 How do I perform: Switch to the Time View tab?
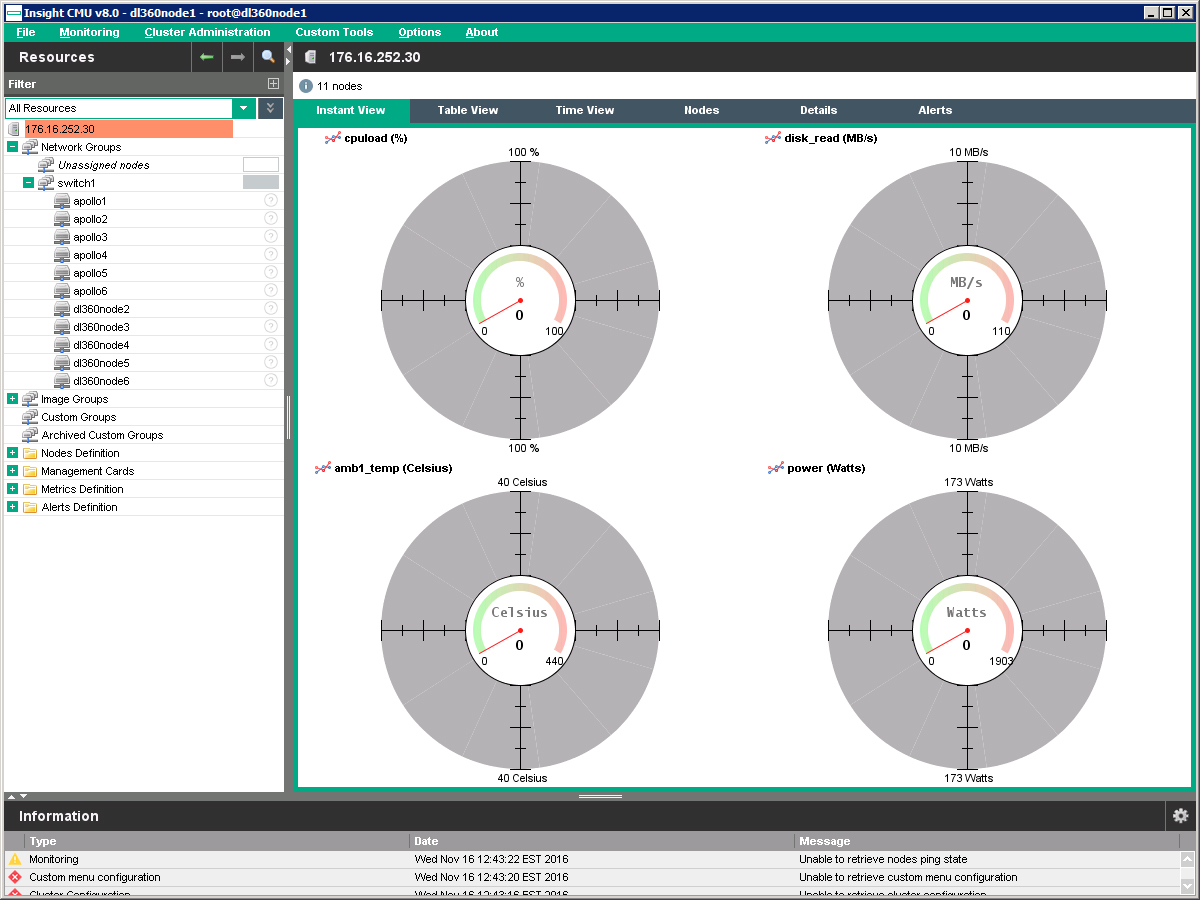[585, 110]
